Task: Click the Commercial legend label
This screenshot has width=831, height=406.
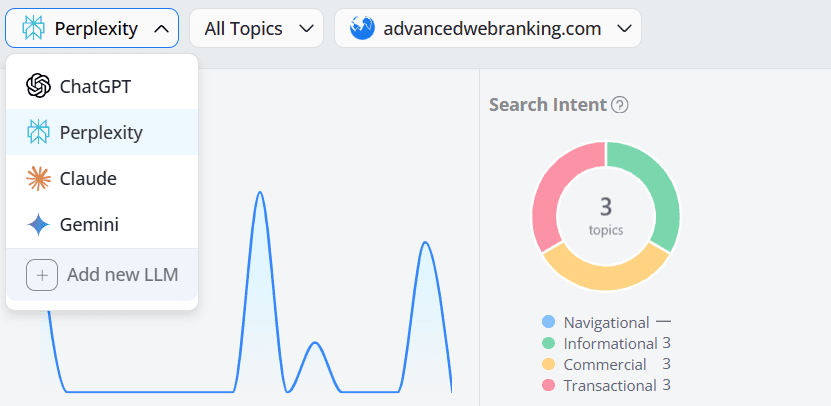Action: click(x=605, y=364)
